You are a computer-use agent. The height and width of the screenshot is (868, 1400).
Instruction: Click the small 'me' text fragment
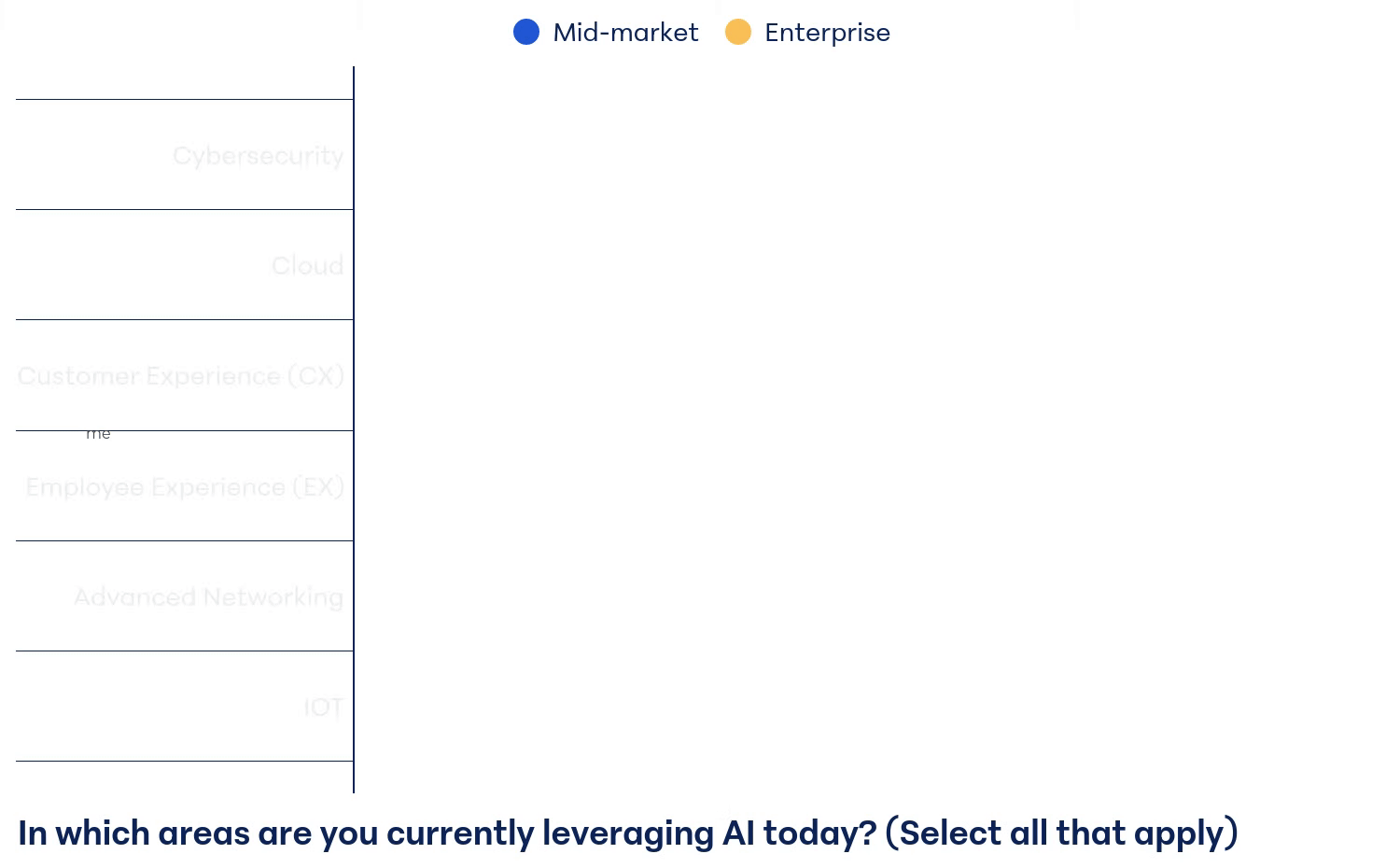point(98,434)
